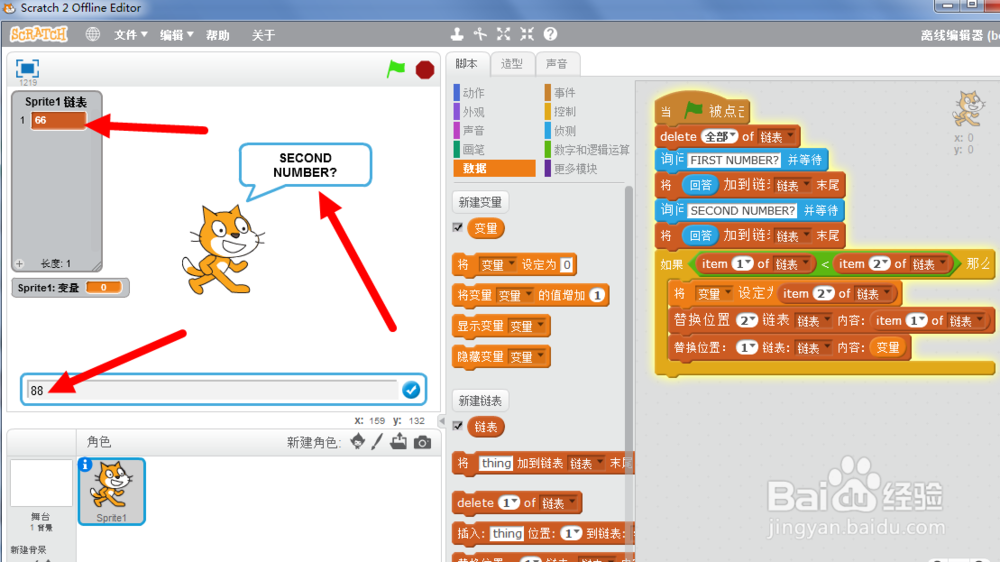Select 更多模块 category
The height and width of the screenshot is (562, 1000).
571,168
